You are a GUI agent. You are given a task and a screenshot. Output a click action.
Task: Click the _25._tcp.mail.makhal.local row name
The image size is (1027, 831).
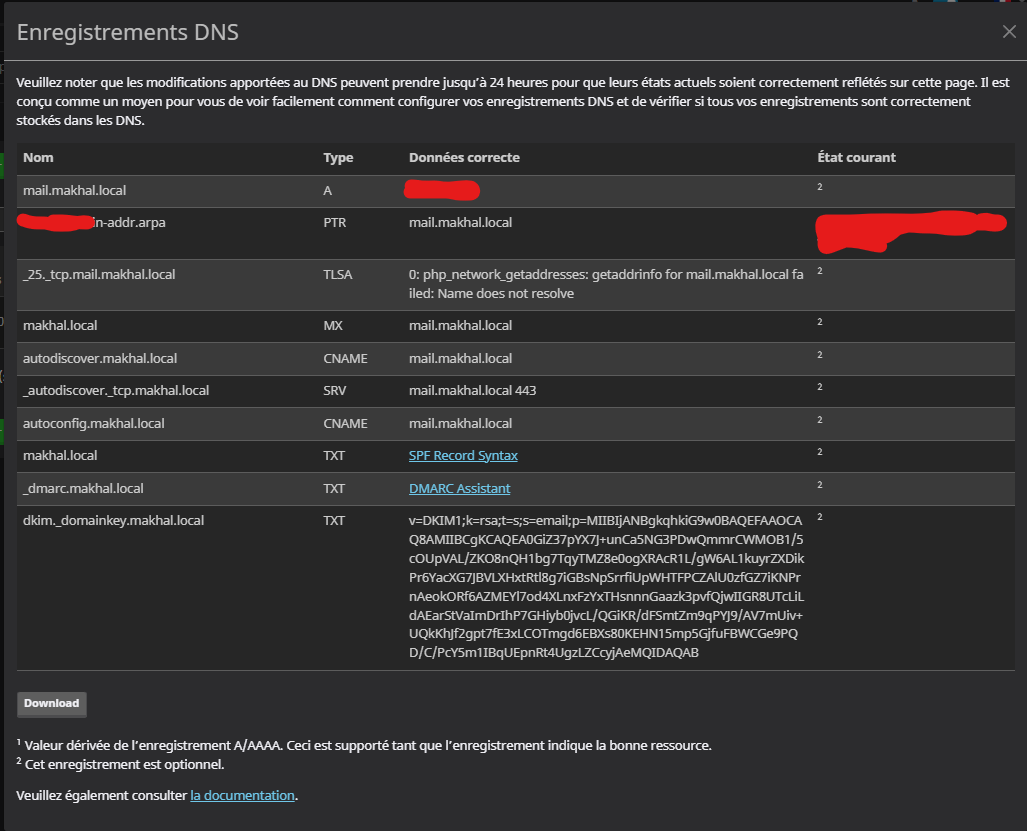click(x=99, y=274)
